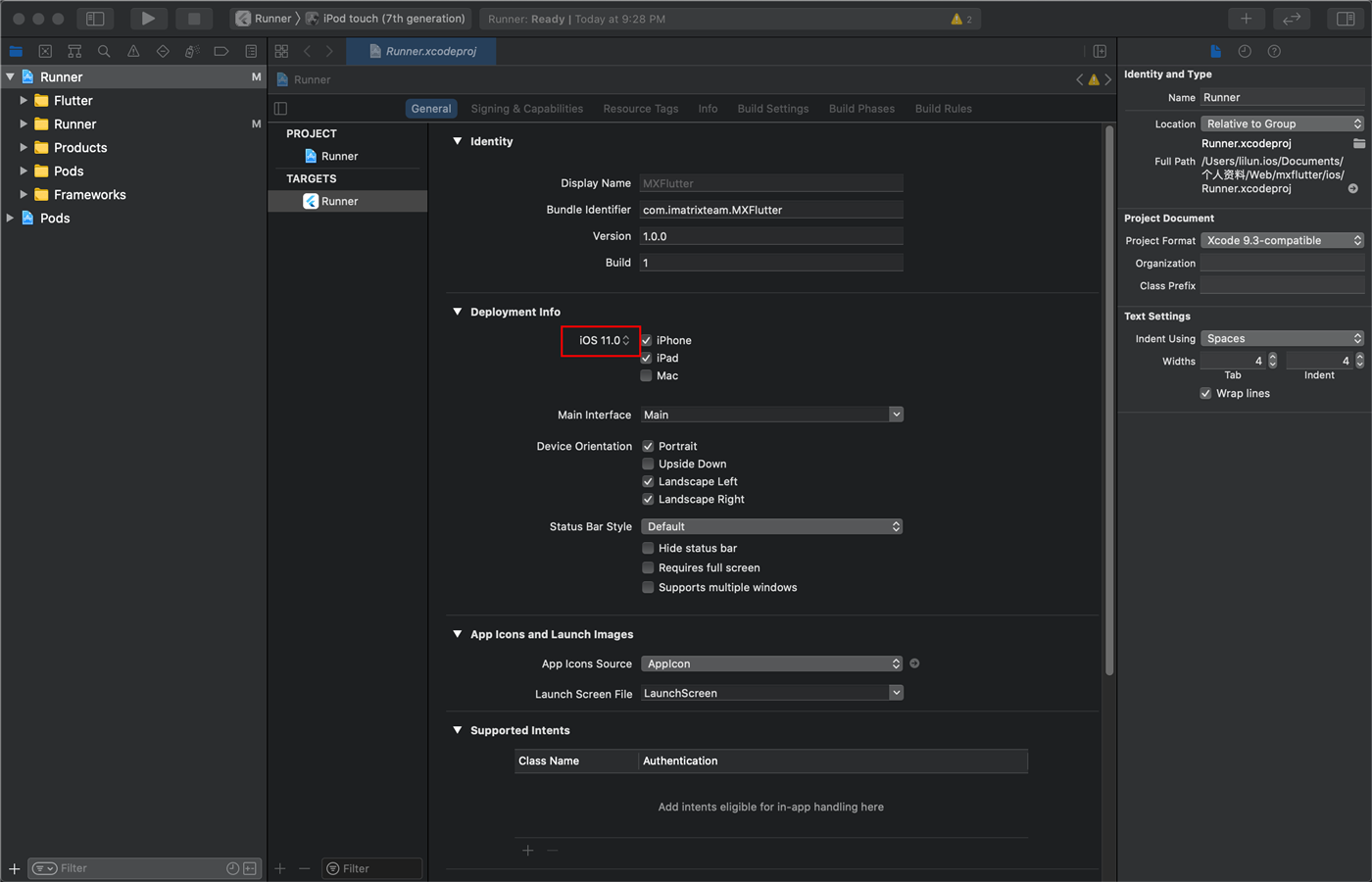Enable the Mac device checkbox
The image size is (1372, 882).
click(x=646, y=375)
